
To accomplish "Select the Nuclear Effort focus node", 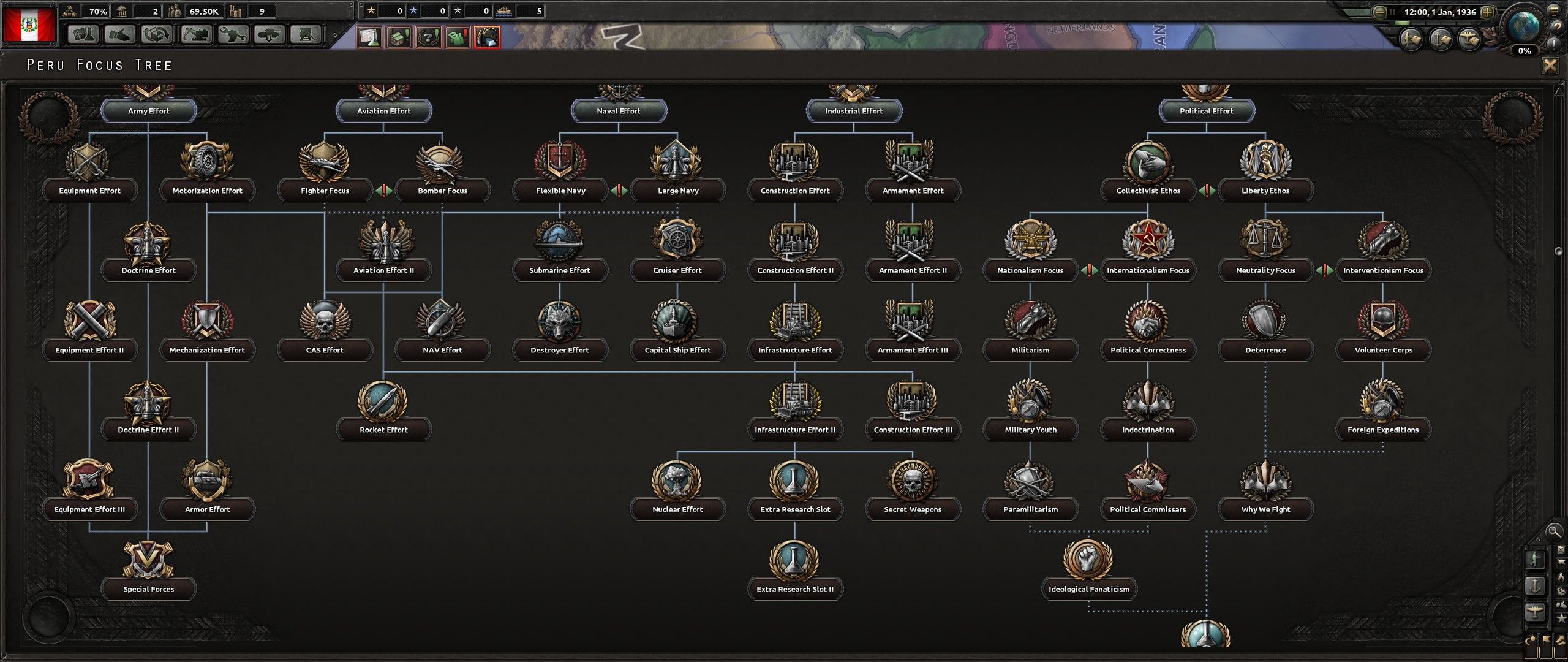I will coord(678,509).
